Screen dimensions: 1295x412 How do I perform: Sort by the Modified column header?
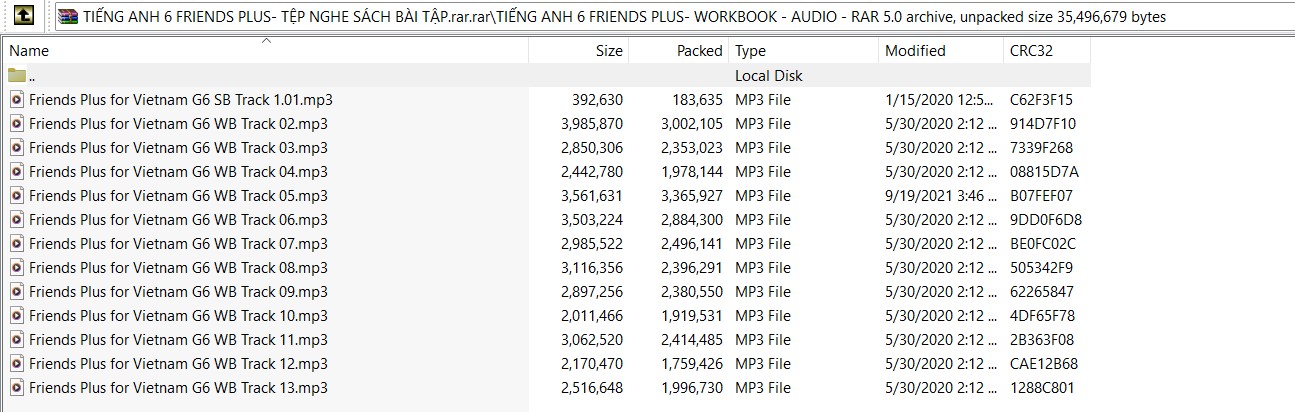pos(941,50)
